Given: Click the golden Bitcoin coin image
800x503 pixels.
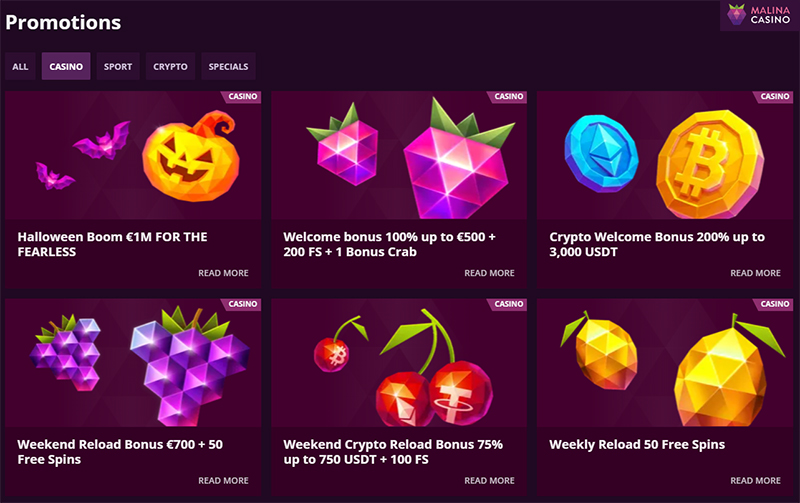Looking at the screenshot, I should pos(709,164).
